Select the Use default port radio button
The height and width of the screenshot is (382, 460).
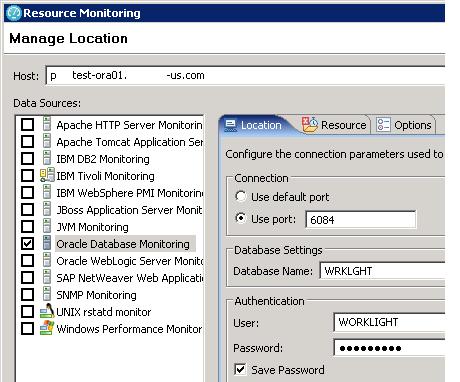241,196
